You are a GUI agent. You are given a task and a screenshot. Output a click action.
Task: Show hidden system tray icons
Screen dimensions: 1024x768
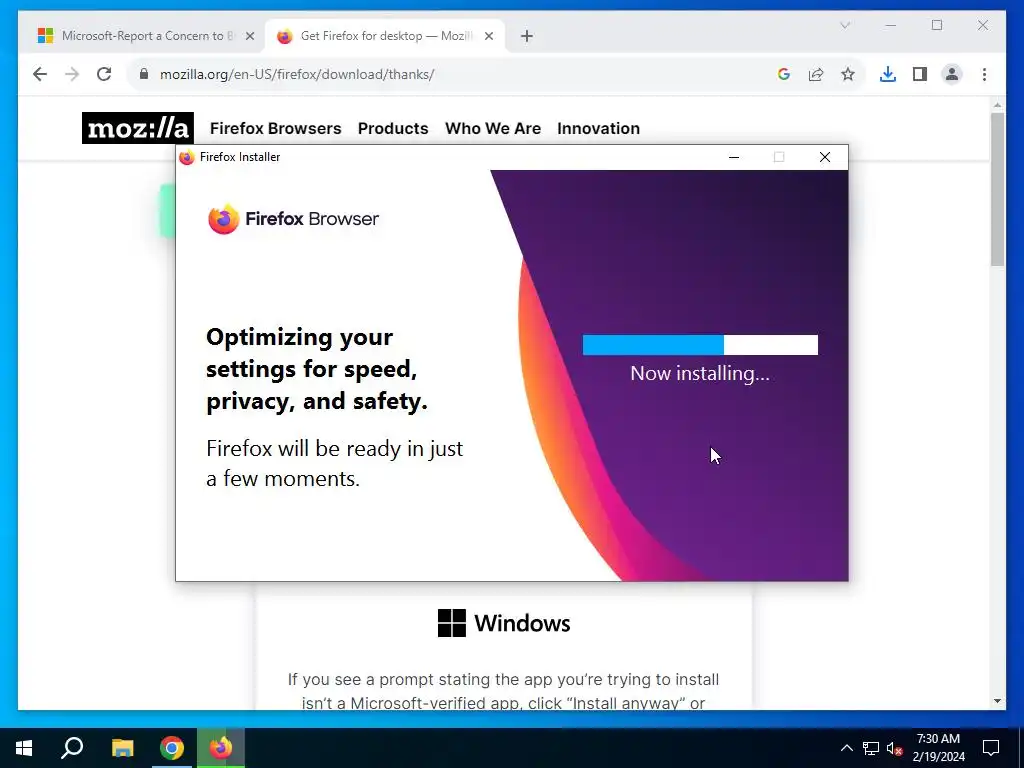tap(846, 748)
